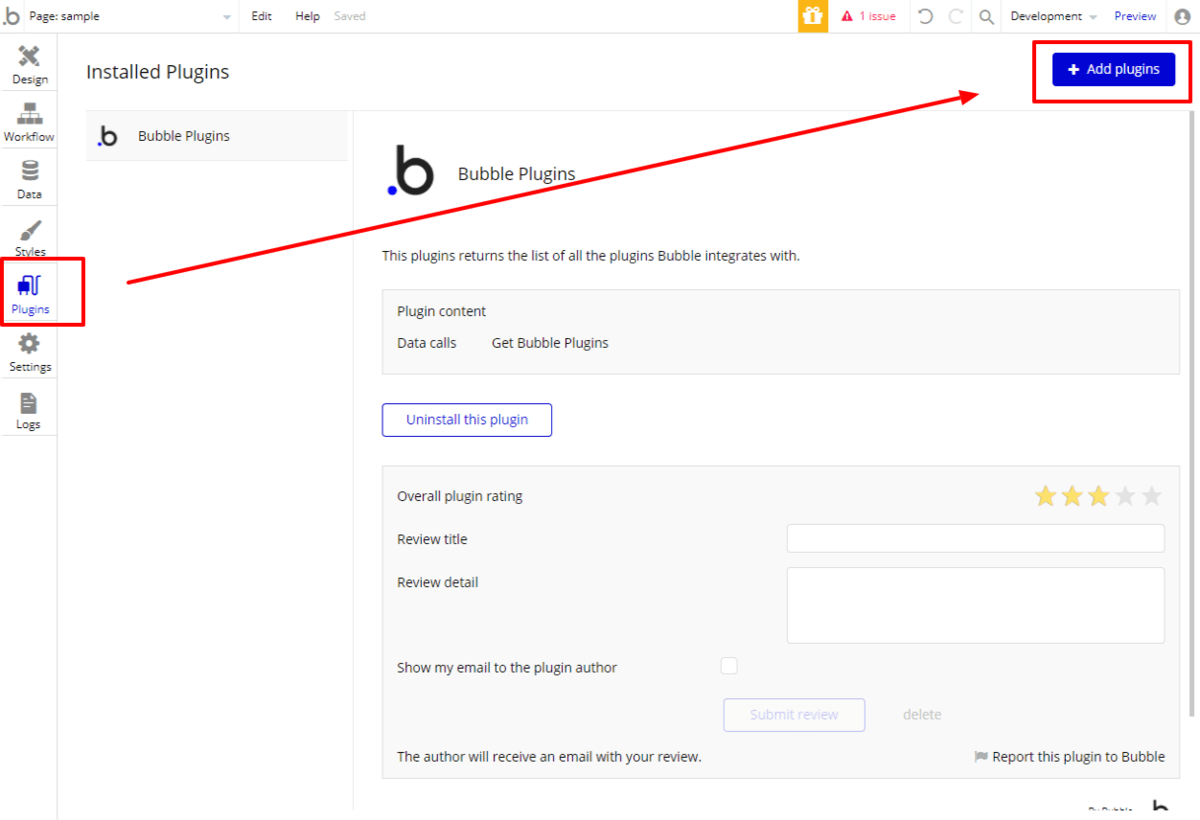This screenshot has height=820, width=1200.
Task: Set rating to second star
Action: tap(1072, 496)
